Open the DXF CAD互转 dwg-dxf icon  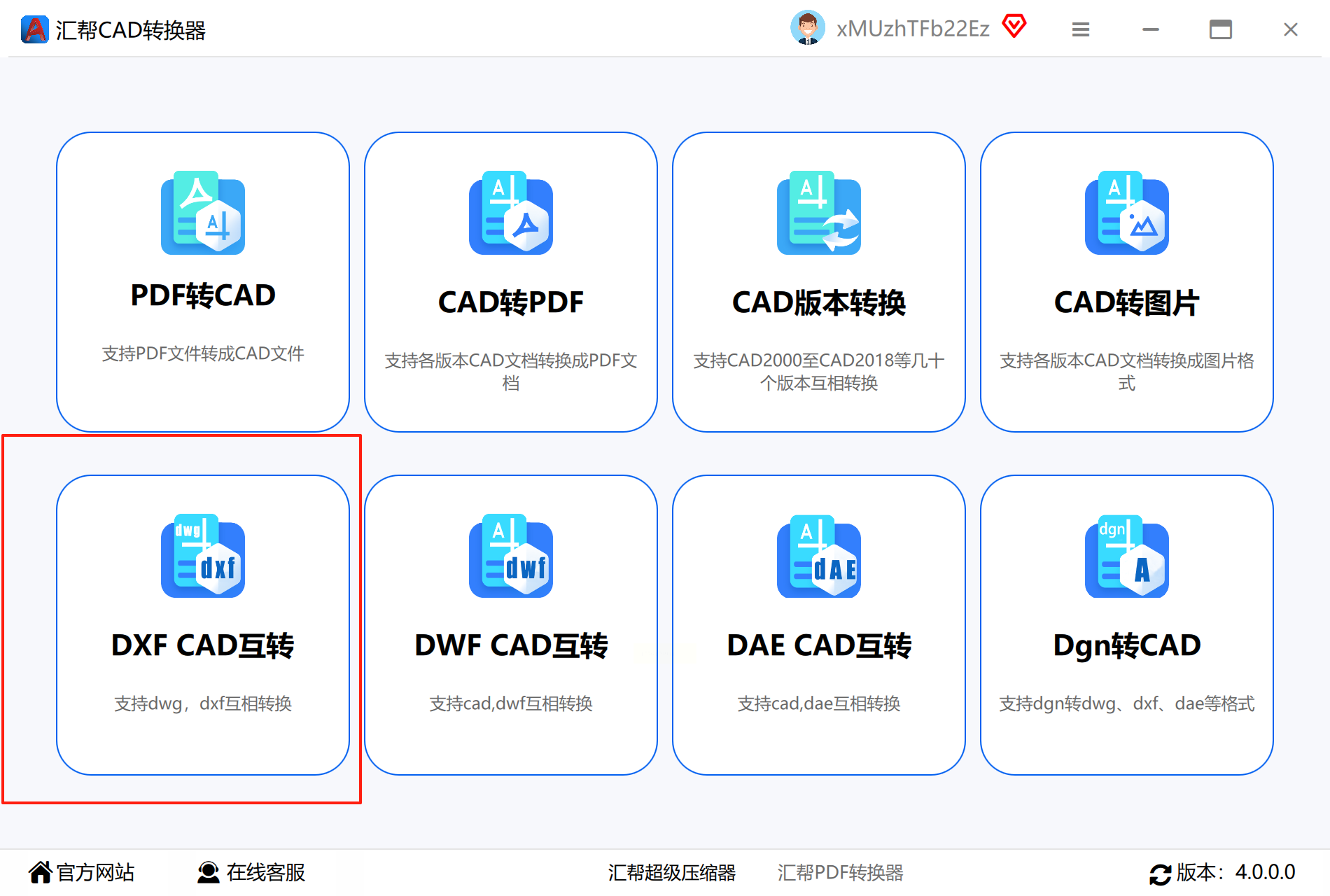[203, 556]
